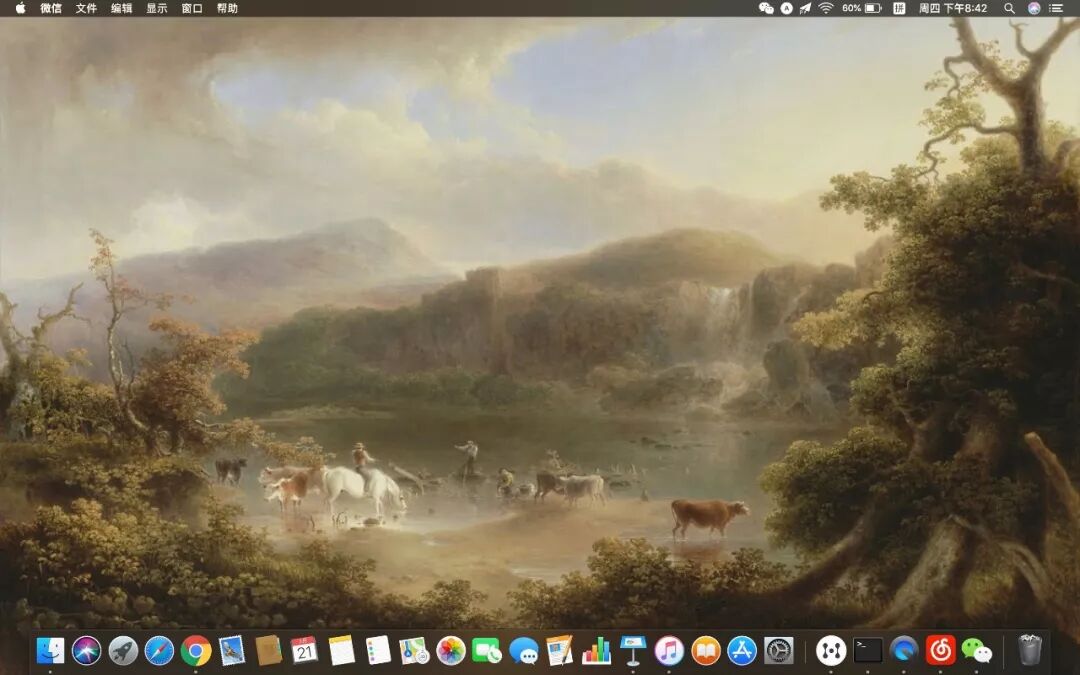Open Calendar showing 21 in Dock
The image size is (1080, 675).
(304, 651)
